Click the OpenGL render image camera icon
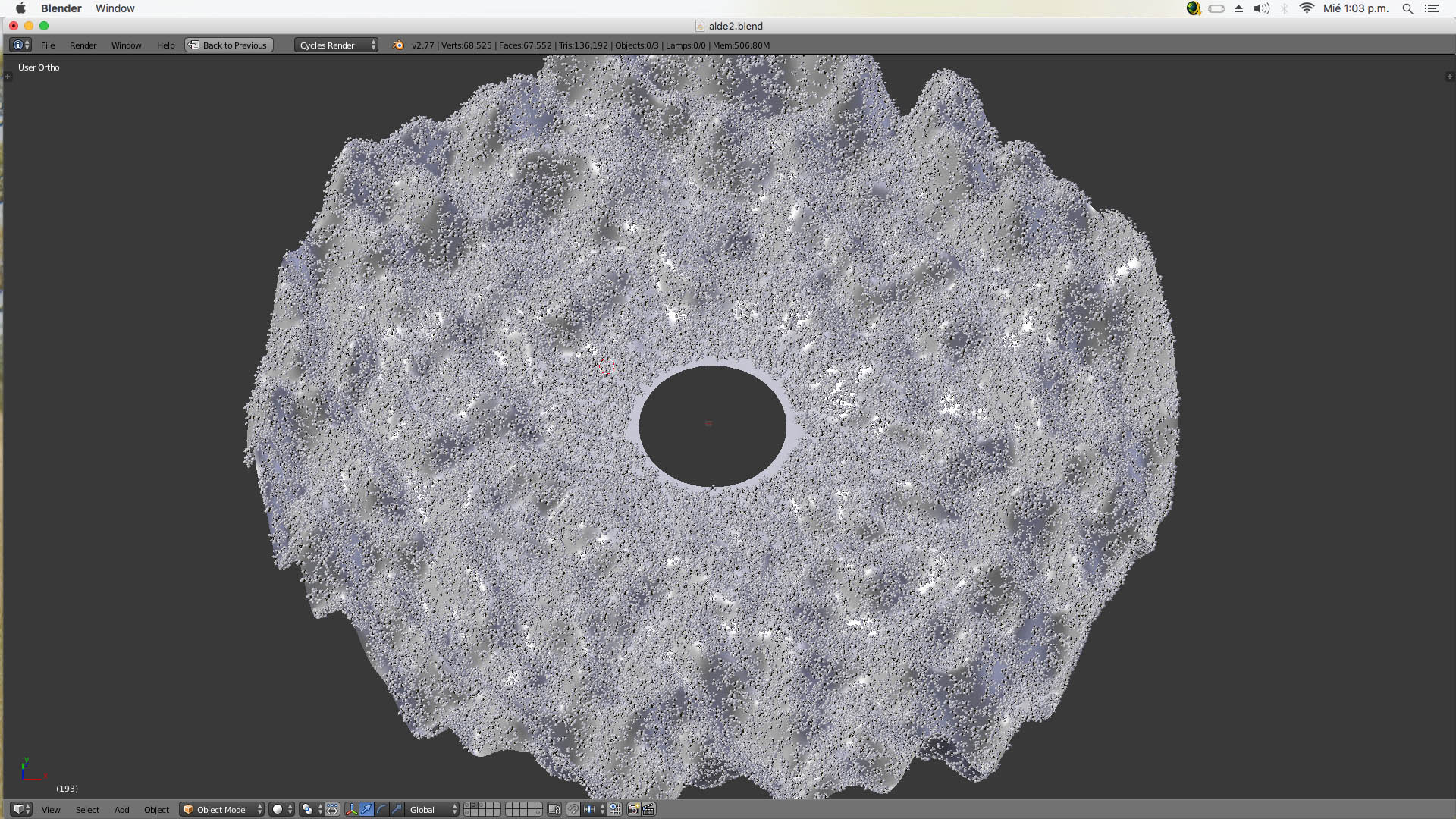Viewport: 1456px width, 819px height. [633, 810]
